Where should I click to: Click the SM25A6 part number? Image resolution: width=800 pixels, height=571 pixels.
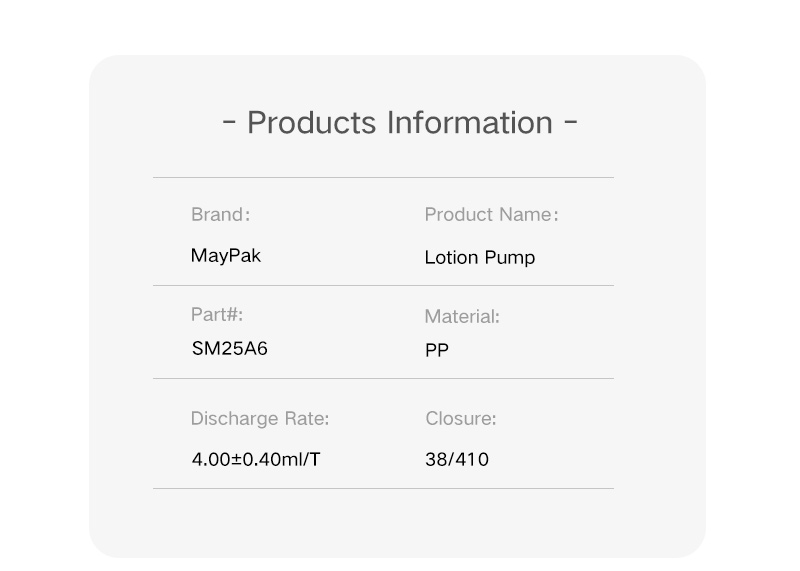pos(230,349)
